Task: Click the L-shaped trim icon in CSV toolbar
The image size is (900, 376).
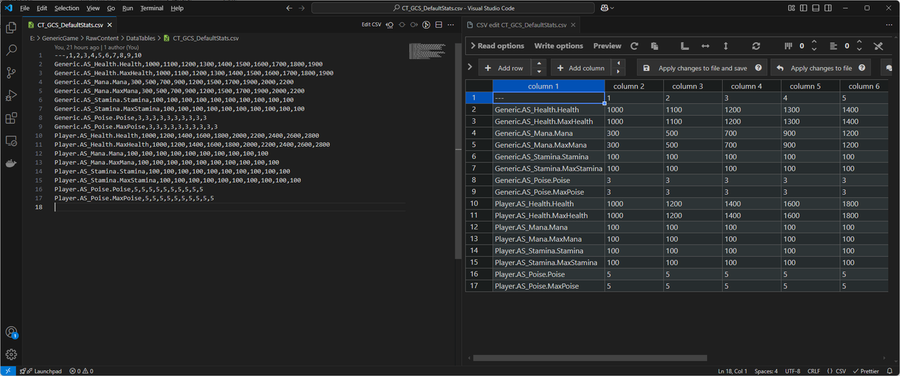Action: pos(684,46)
